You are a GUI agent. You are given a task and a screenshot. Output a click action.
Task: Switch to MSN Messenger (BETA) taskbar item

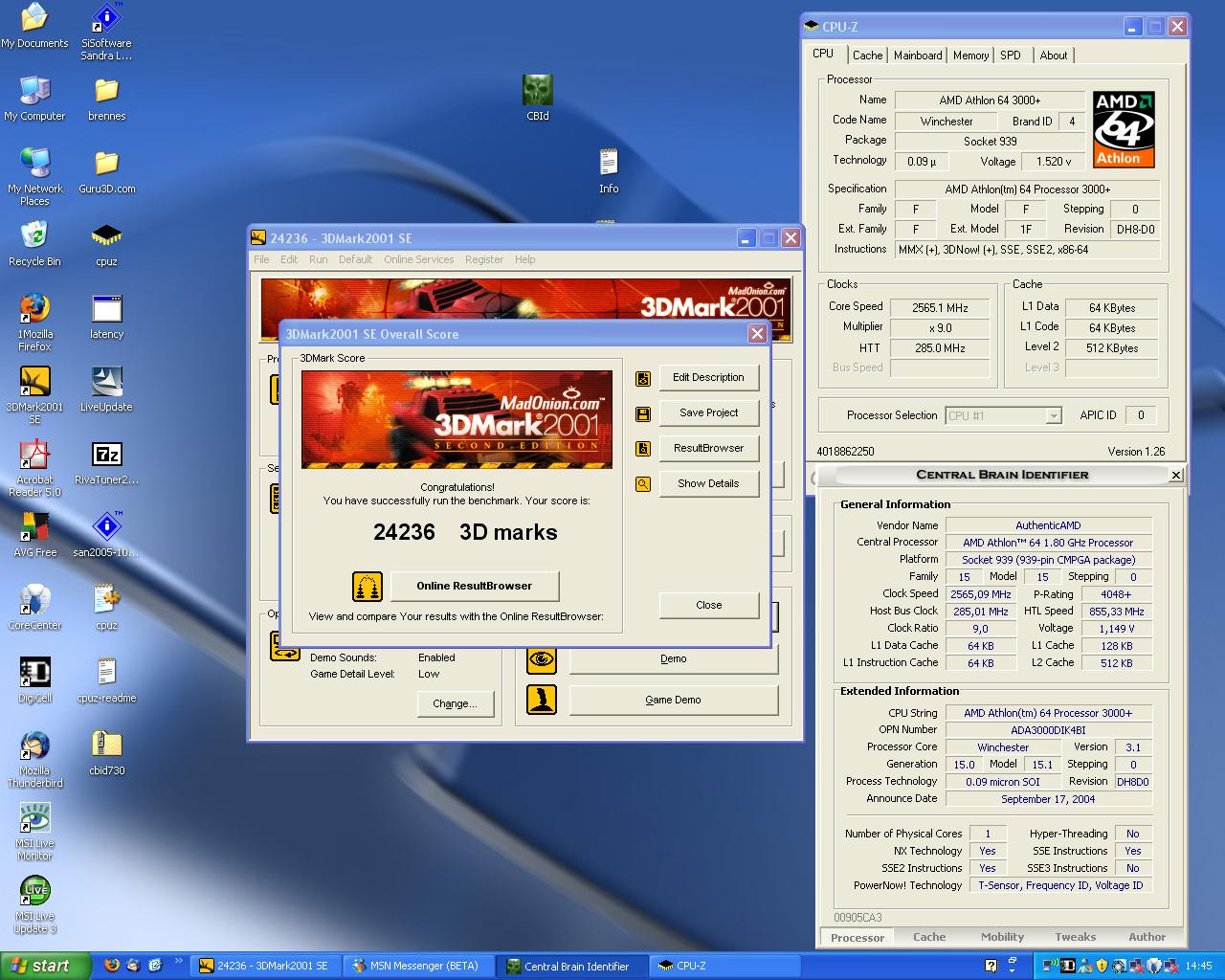click(420, 966)
